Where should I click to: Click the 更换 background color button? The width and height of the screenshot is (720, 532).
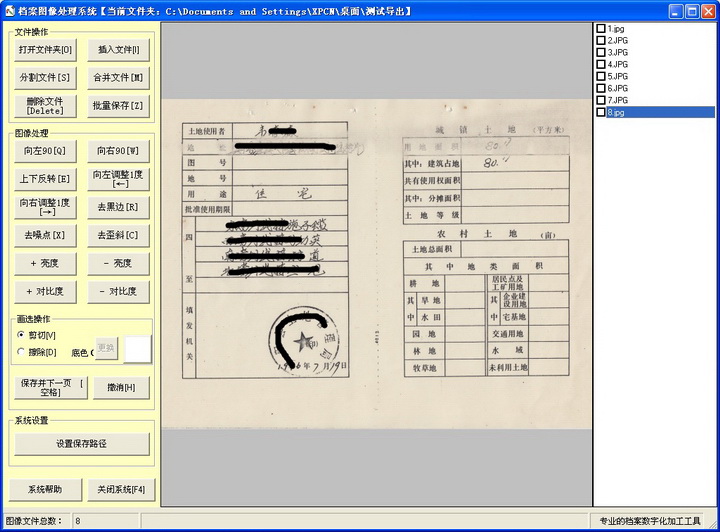(x=106, y=348)
